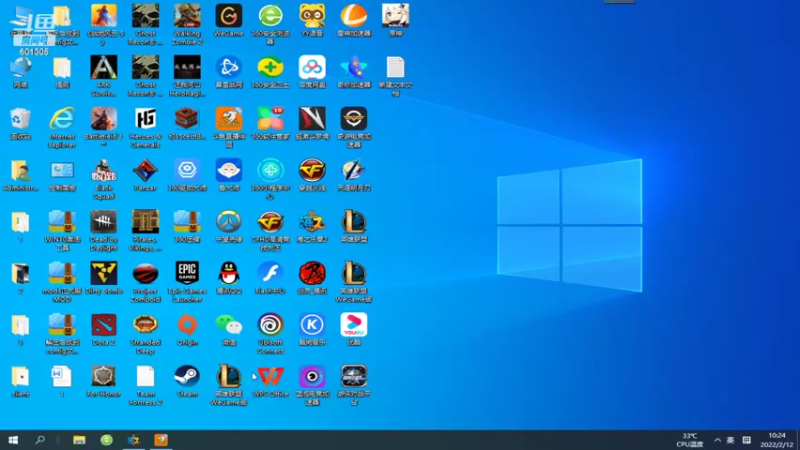Open Tencent QQ penguin icon
This screenshot has height=450, width=800.
[x=229, y=278]
